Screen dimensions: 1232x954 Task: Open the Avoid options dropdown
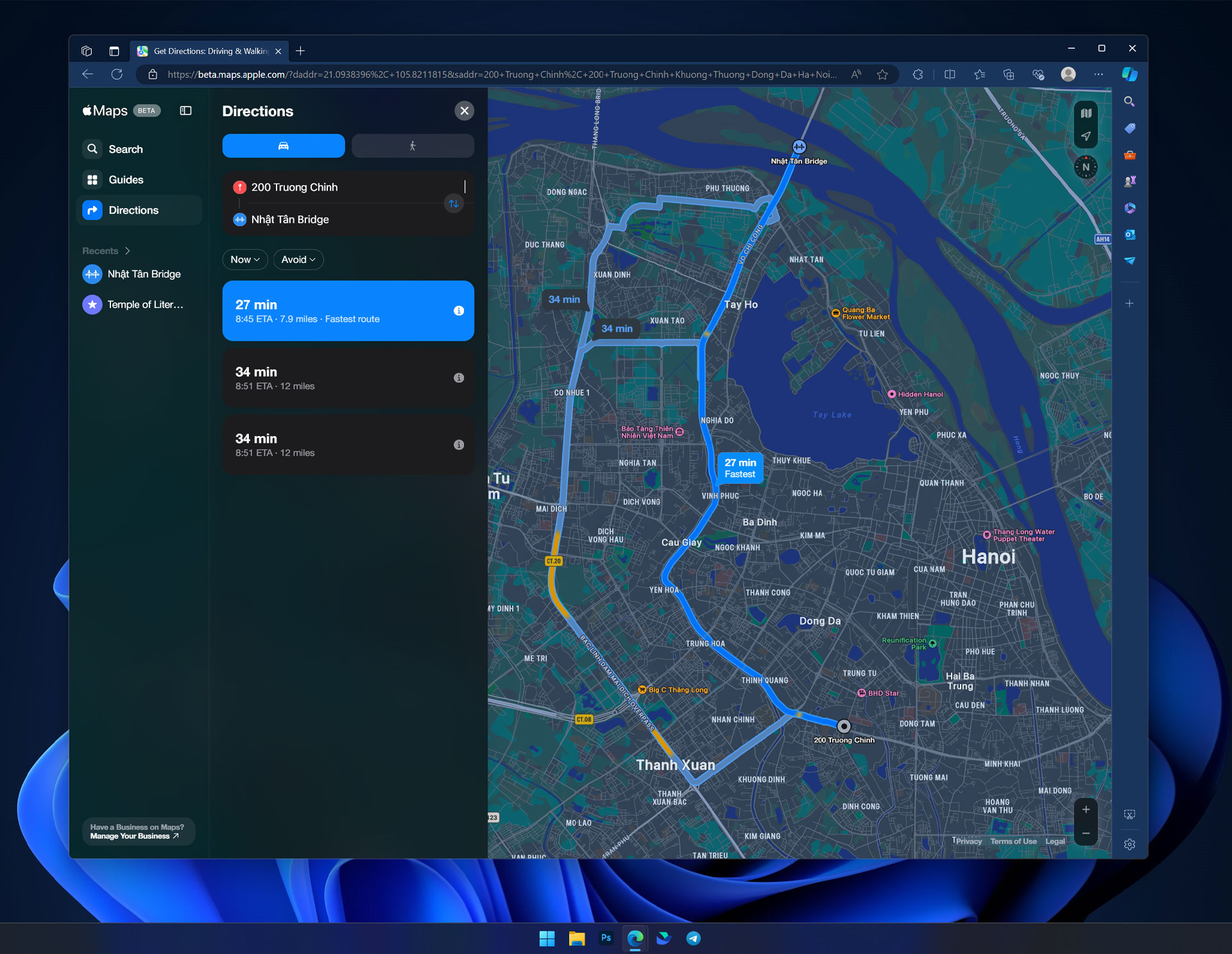coord(298,259)
